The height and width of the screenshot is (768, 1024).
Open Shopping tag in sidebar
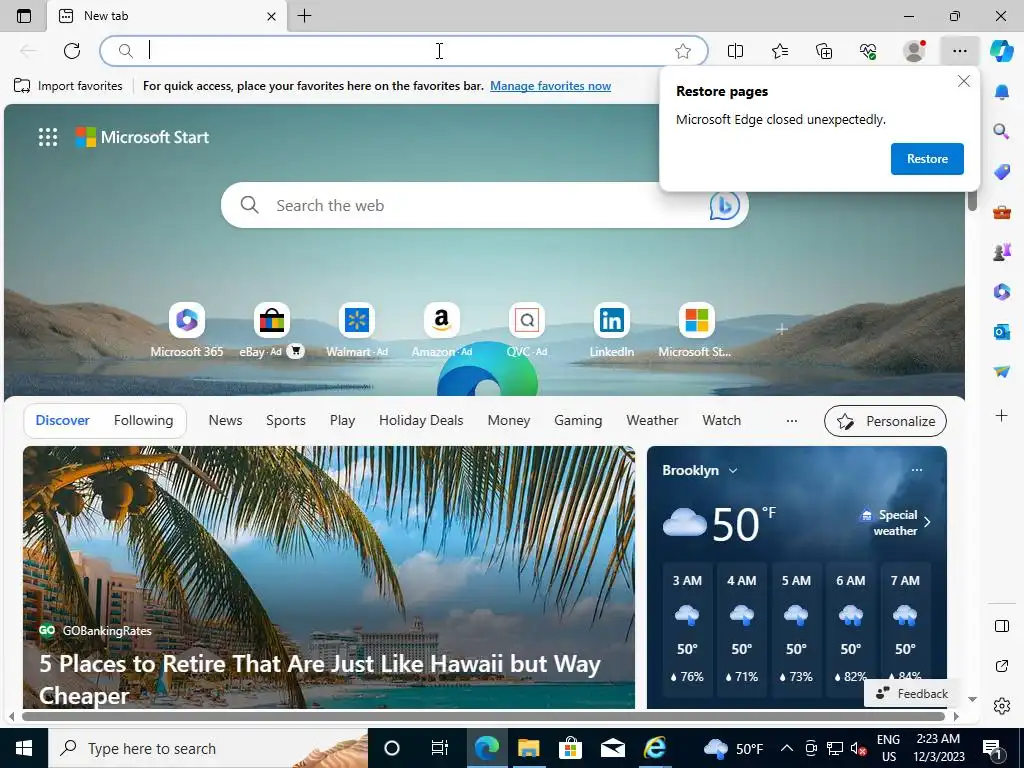(1002, 171)
